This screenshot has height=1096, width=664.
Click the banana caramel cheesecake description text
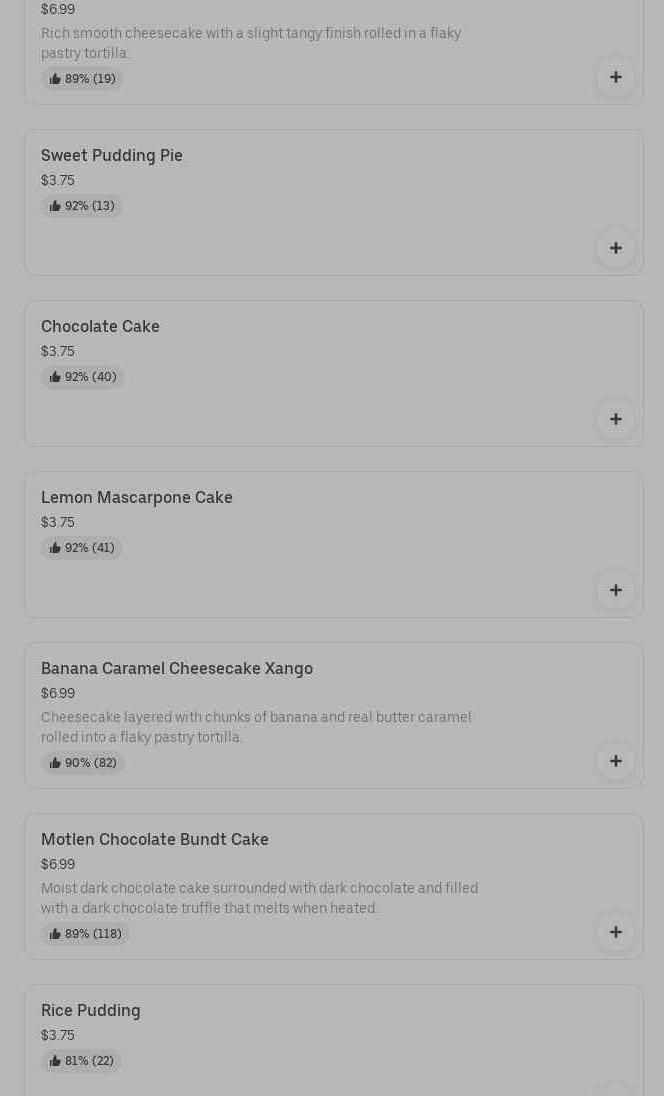pyautogui.click(x=256, y=727)
